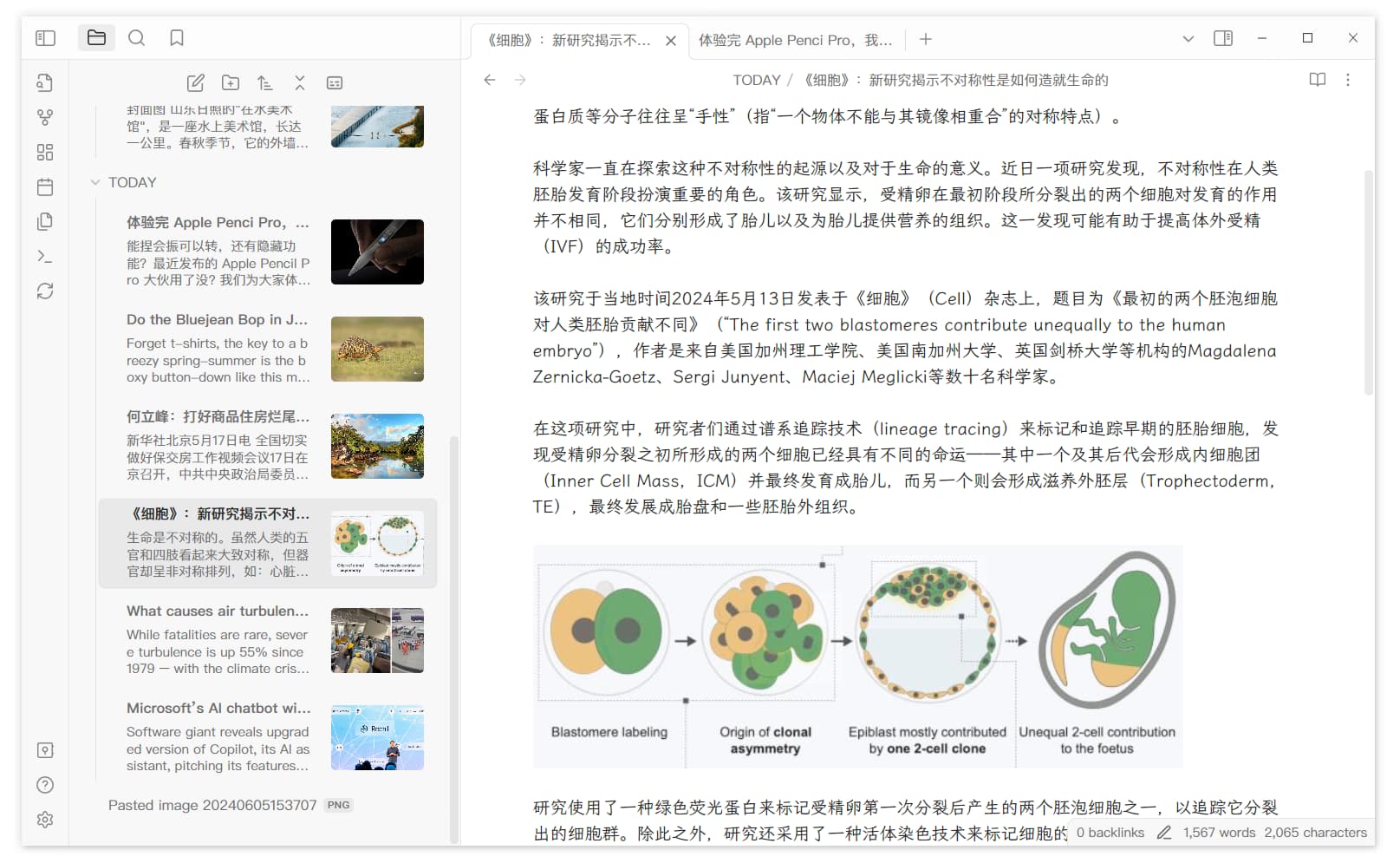
Task: Create a new note
Action: 196,82
